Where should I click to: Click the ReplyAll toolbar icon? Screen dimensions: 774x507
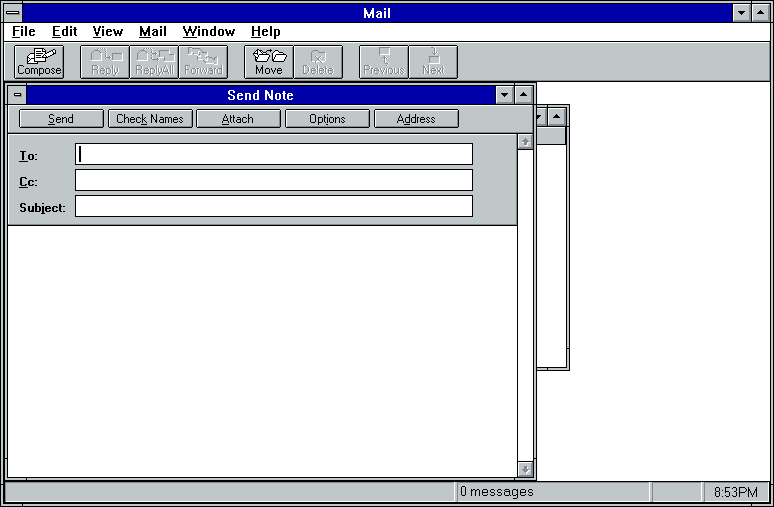(154, 62)
